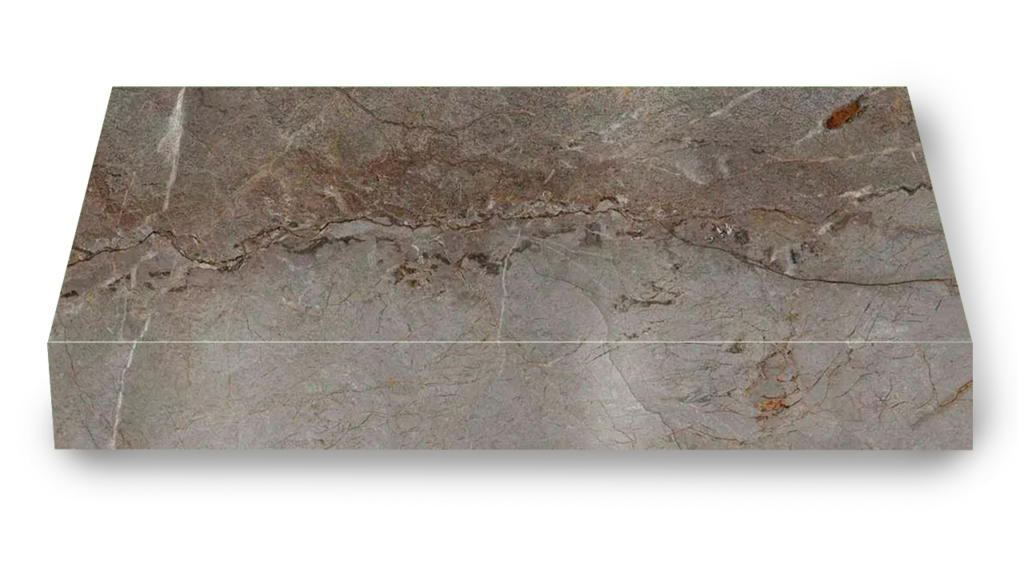Click the white vein in the slab's upper-left

coord(174,140)
